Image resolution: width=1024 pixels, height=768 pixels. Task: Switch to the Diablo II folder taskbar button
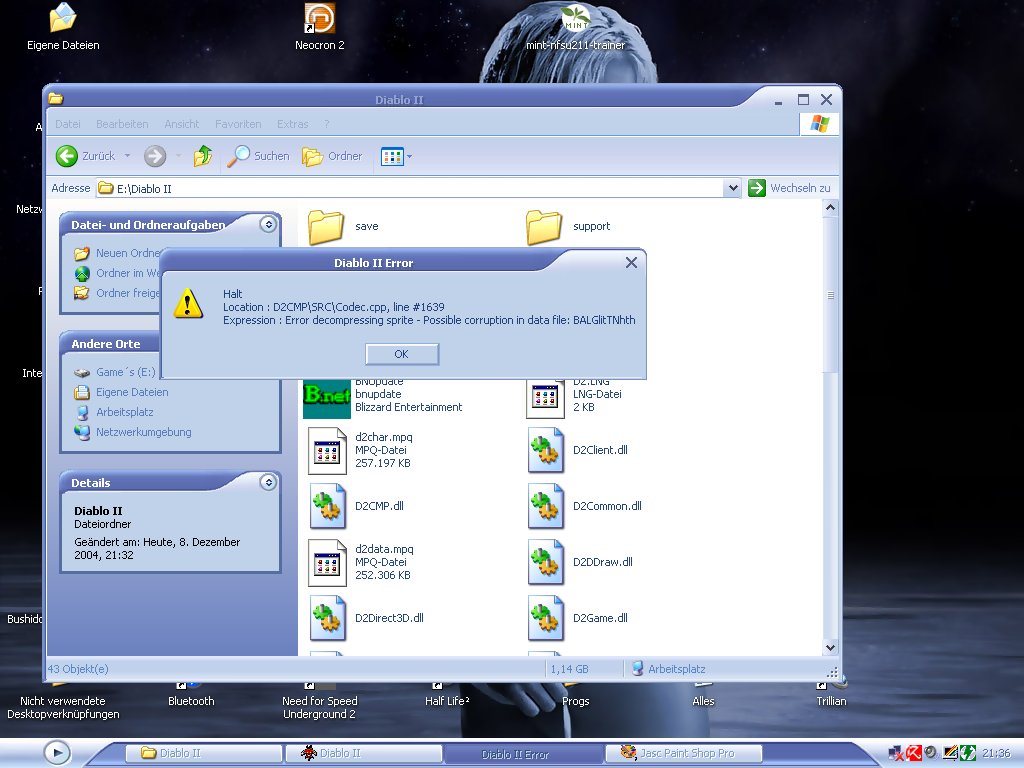click(x=203, y=753)
